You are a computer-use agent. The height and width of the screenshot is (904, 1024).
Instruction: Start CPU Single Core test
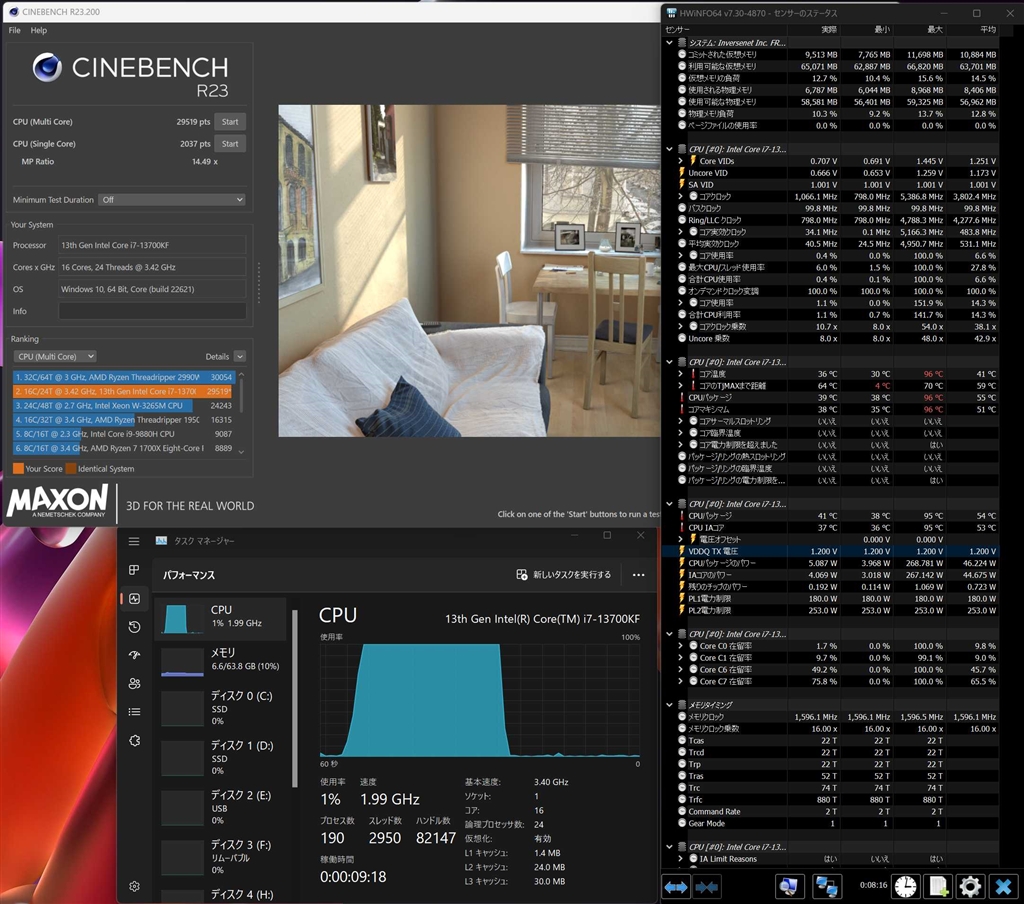point(230,144)
